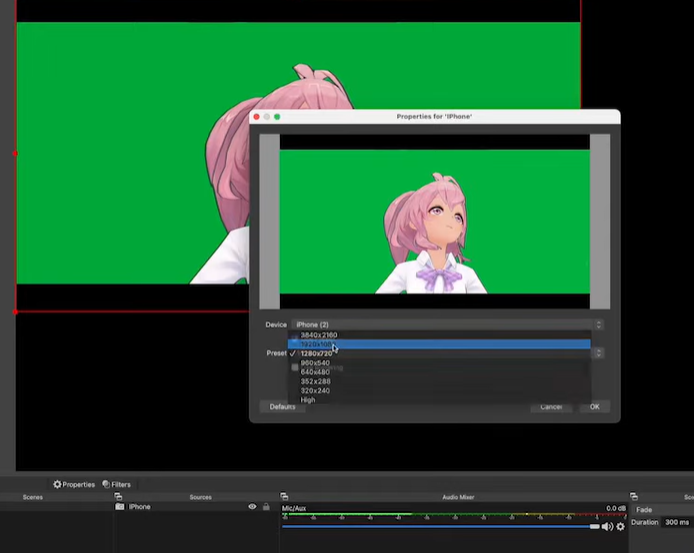Select the 1920x1080 preset option
The image size is (694, 553).
coord(439,344)
